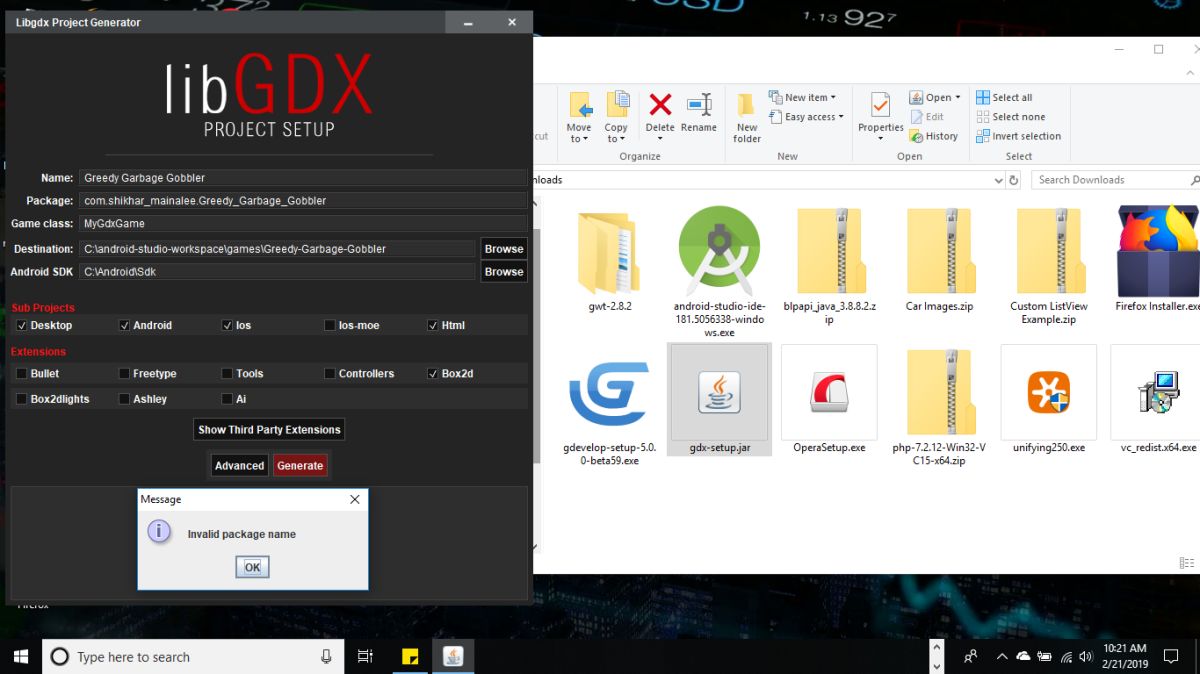This screenshot has width=1200, height=674.
Task: Enable the Box2dlights extension checkbox
Action: (22, 399)
